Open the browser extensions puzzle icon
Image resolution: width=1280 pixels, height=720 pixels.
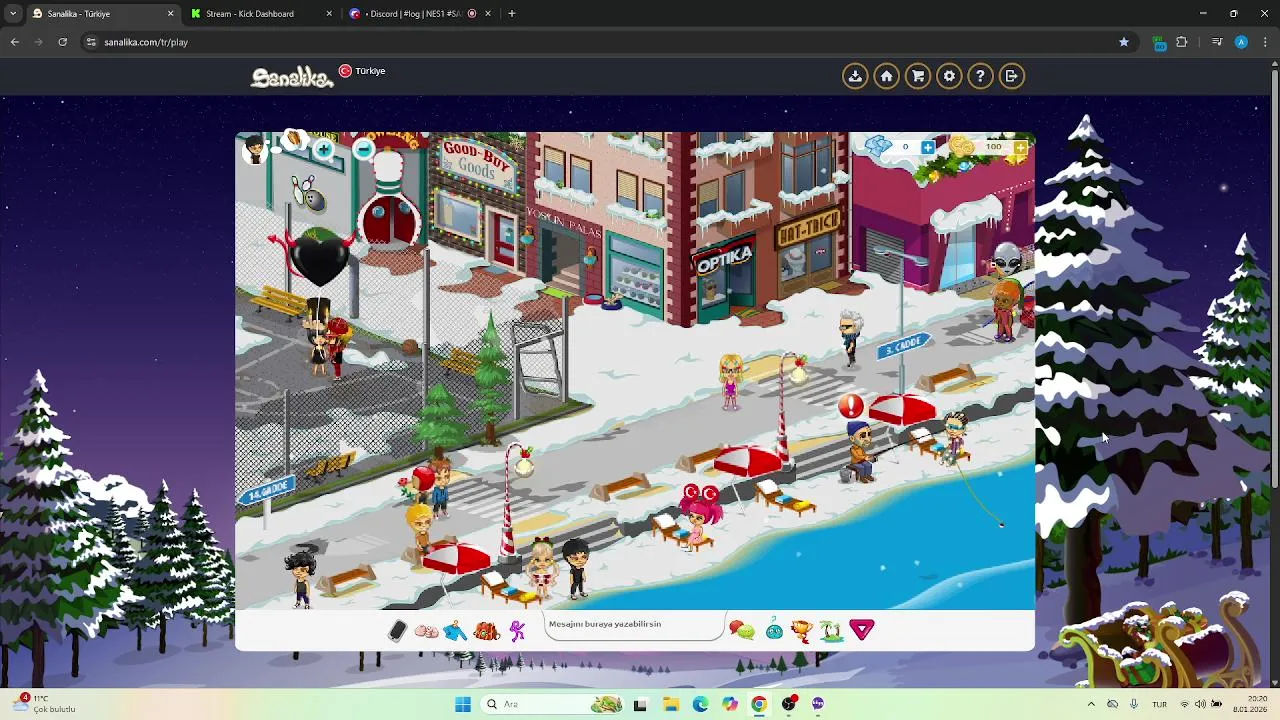[1182, 42]
